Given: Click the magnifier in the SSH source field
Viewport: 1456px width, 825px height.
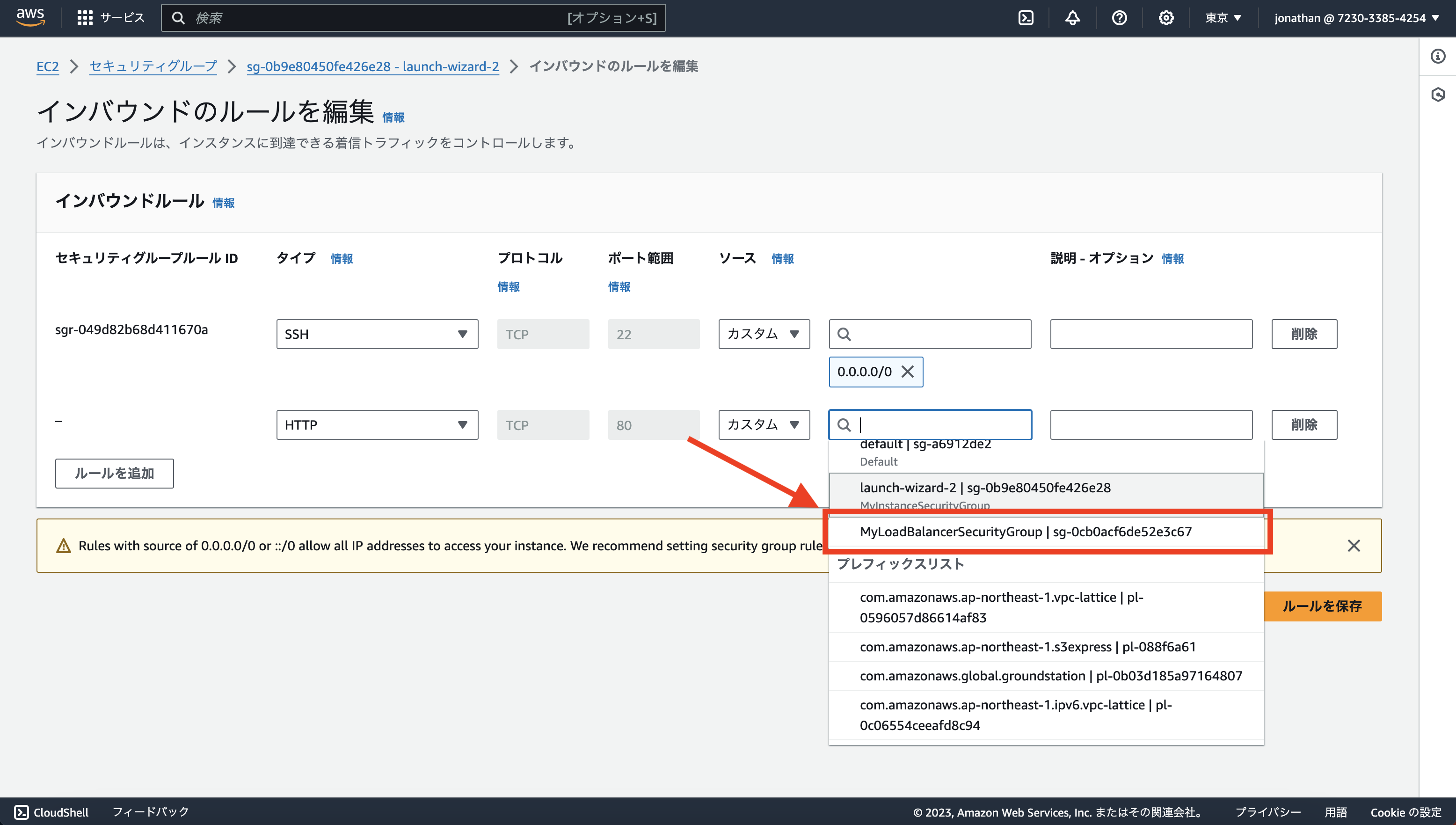Looking at the screenshot, I should coord(844,334).
